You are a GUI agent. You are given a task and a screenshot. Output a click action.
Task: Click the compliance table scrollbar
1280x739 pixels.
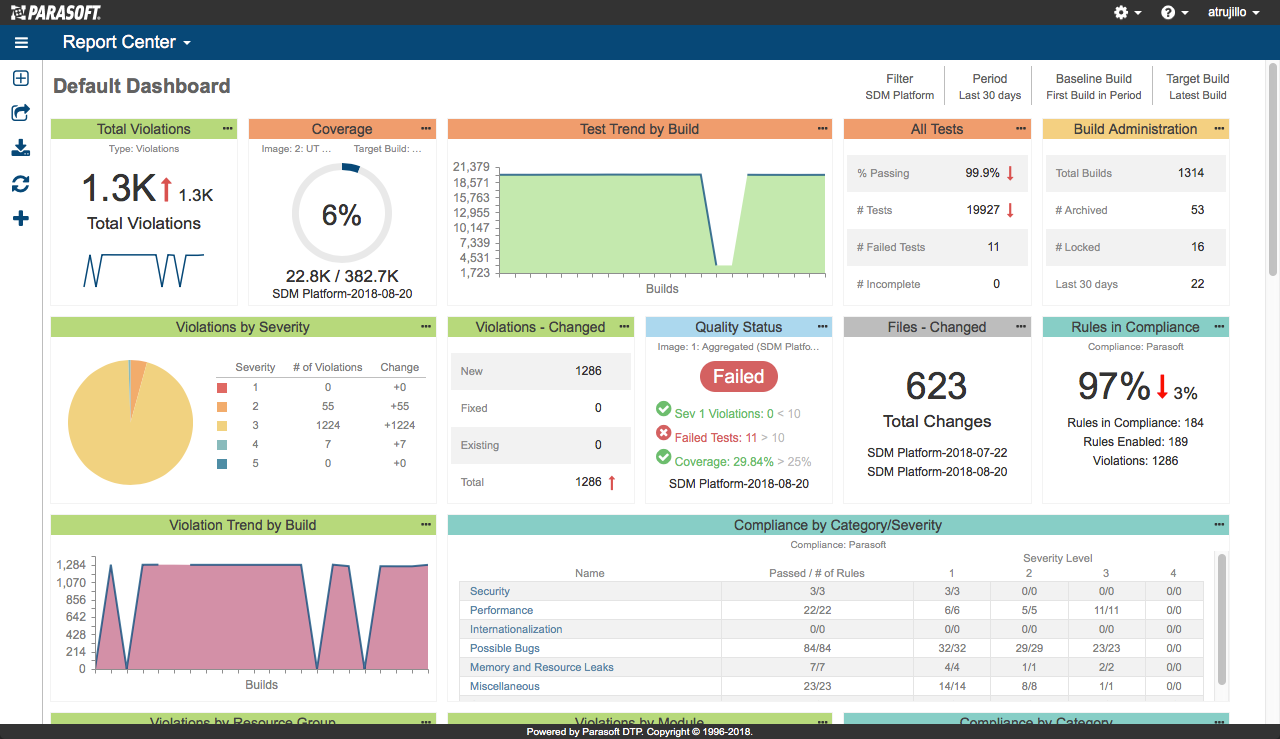[1222, 619]
